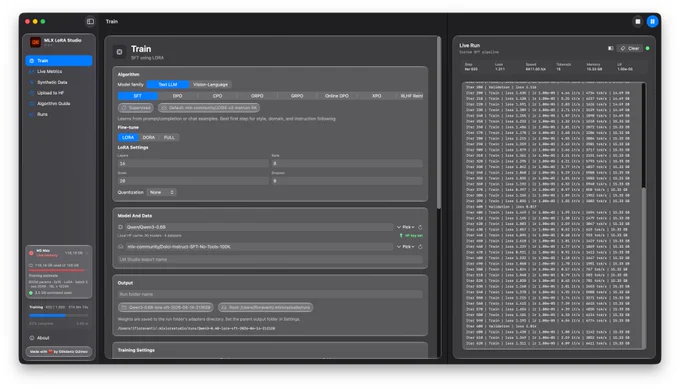Click the green Live Run status indicator
This screenshot has height=389, width=680.
tap(647, 48)
